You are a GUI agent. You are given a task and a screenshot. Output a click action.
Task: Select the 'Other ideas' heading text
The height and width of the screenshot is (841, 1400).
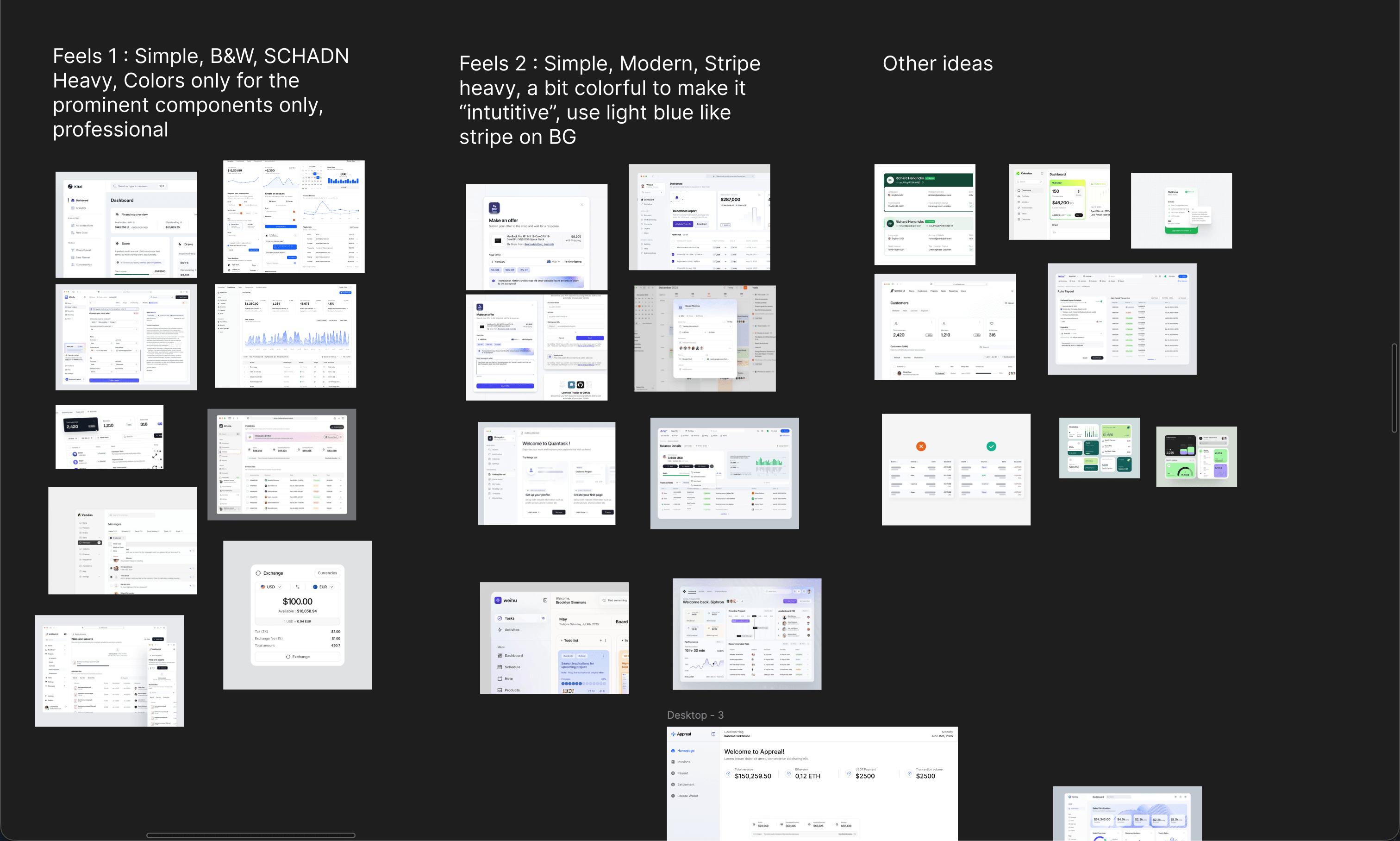pyautogui.click(x=937, y=63)
